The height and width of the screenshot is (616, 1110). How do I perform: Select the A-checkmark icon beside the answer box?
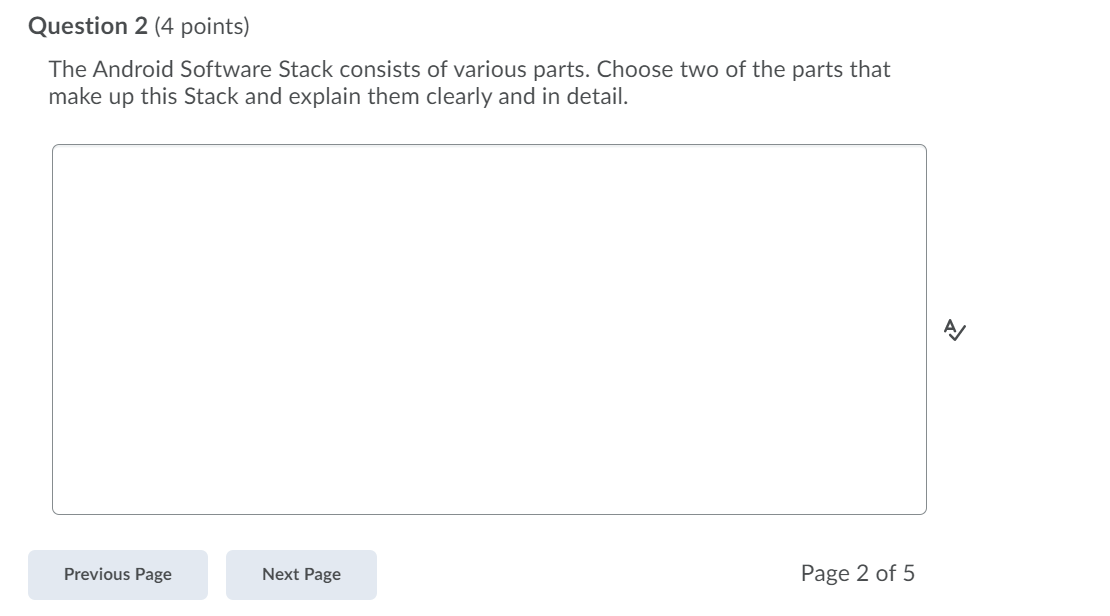click(955, 331)
